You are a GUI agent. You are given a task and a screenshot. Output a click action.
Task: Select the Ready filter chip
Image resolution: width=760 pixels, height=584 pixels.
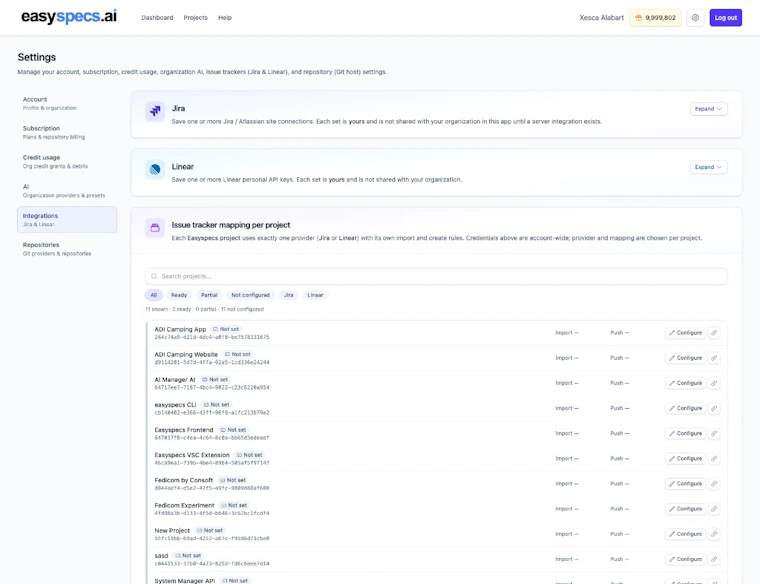coord(179,295)
